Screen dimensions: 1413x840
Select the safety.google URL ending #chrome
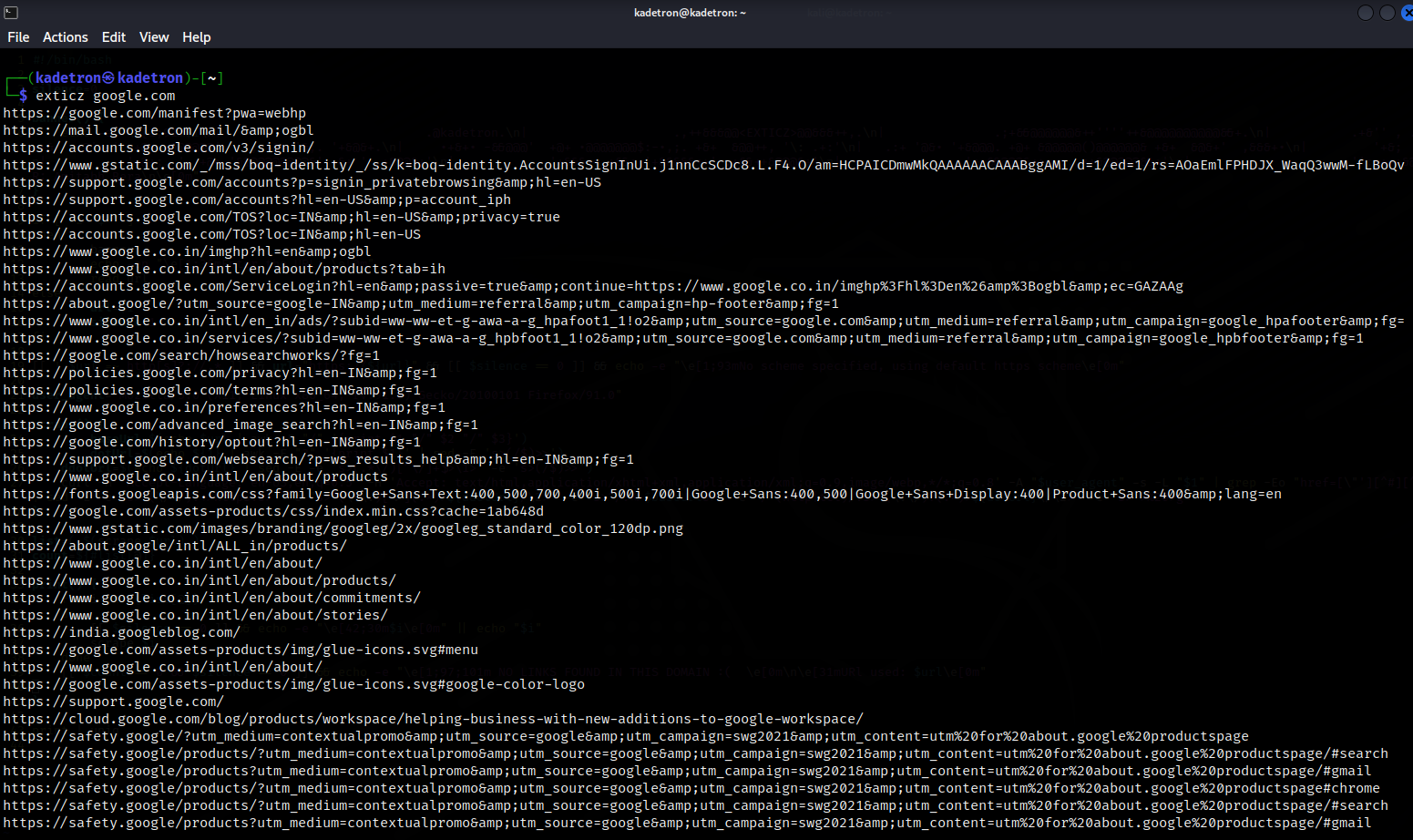tap(691, 788)
